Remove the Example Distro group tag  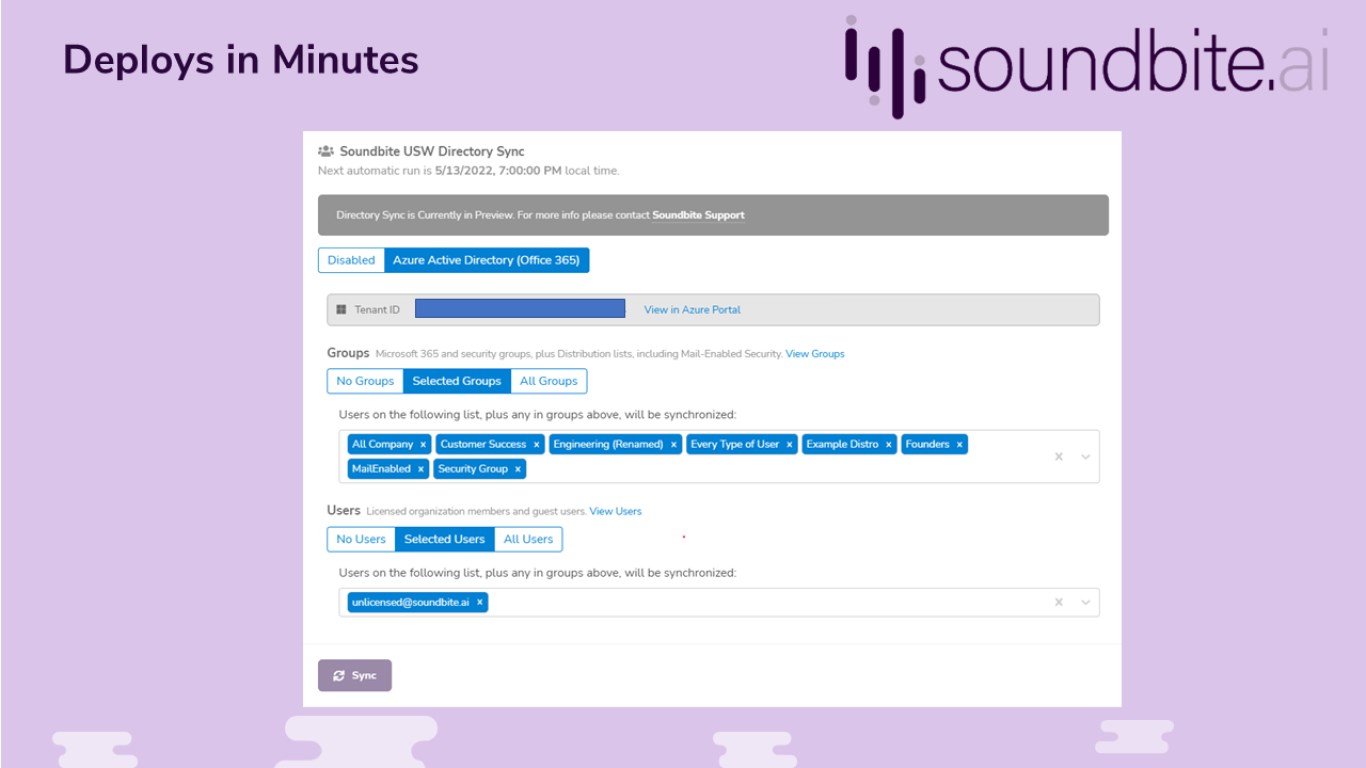[x=888, y=444]
